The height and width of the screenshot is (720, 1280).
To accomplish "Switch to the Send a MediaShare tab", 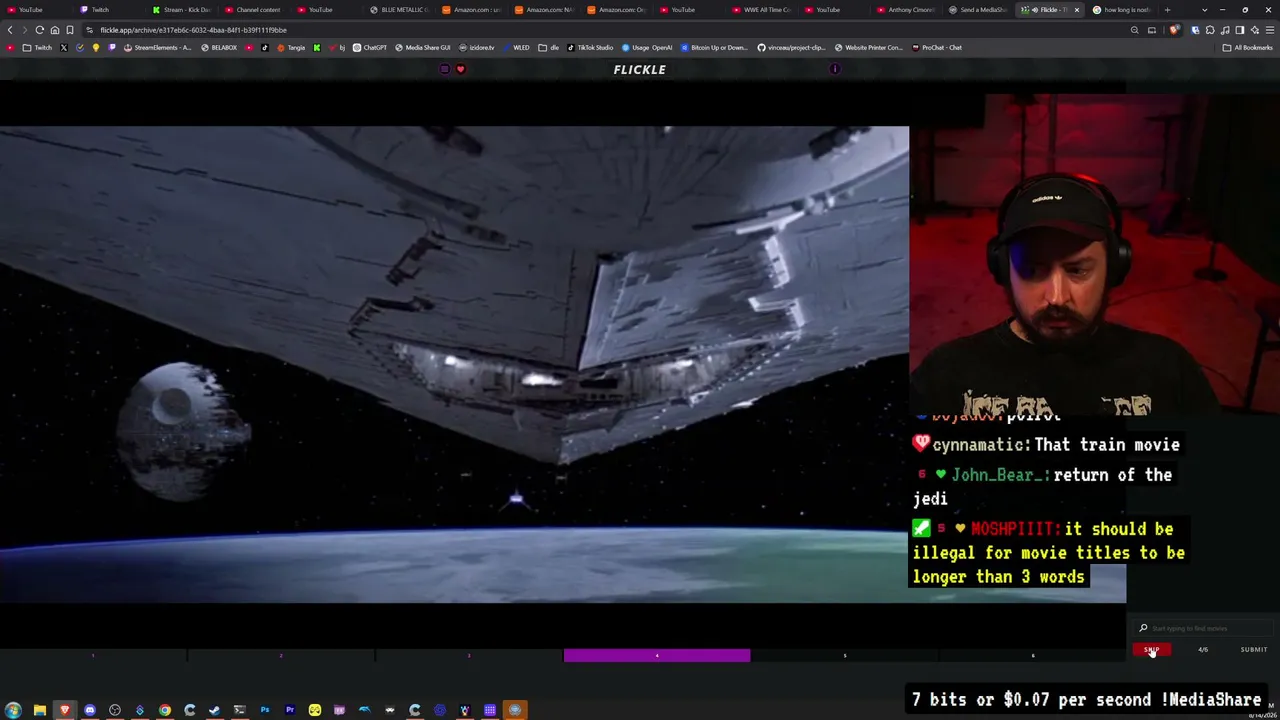I will pyautogui.click(x=979, y=10).
